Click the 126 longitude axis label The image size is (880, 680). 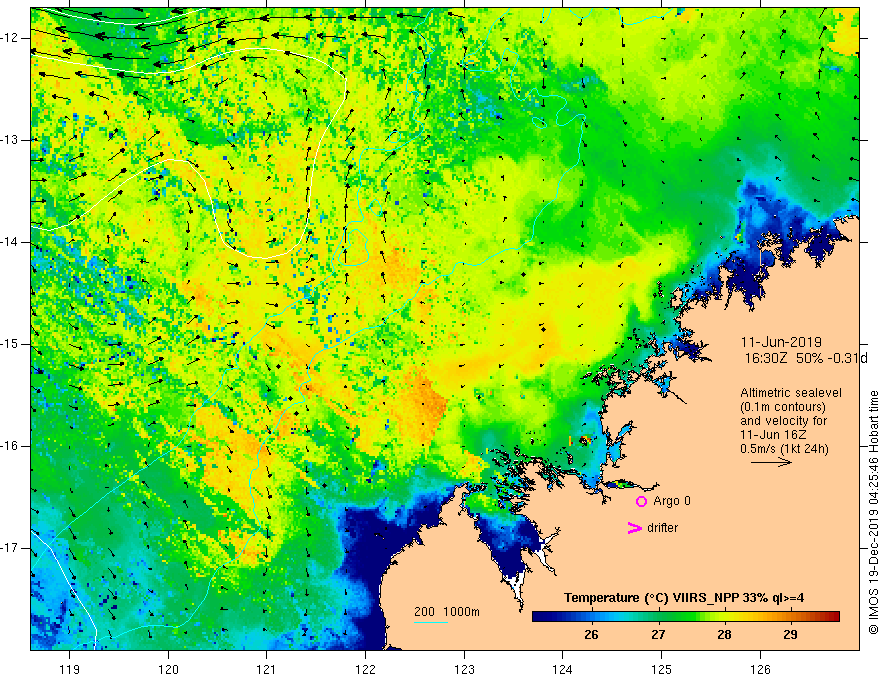pyautogui.click(x=760, y=669)
